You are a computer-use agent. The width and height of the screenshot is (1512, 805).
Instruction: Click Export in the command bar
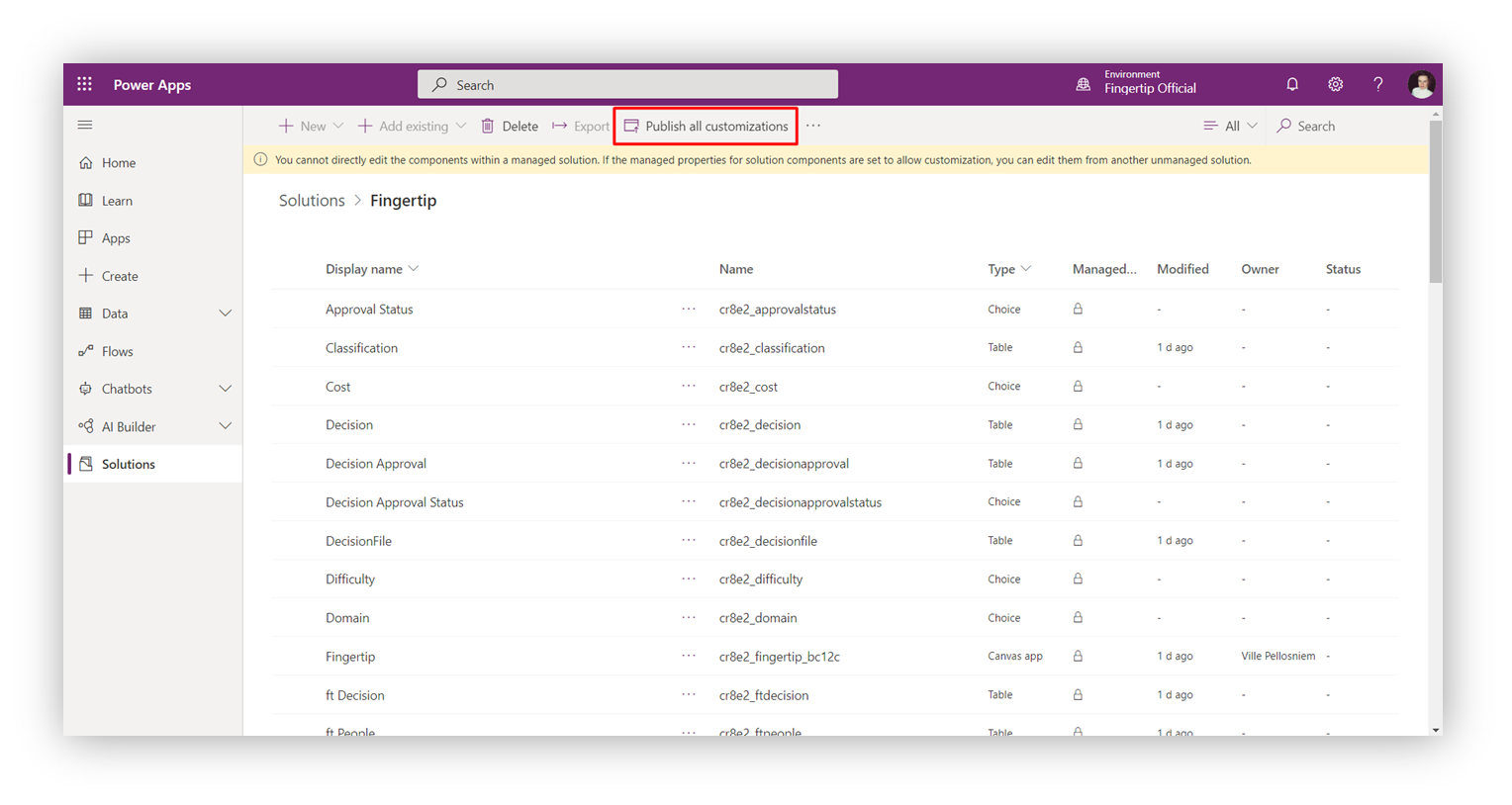coord(581,126)
